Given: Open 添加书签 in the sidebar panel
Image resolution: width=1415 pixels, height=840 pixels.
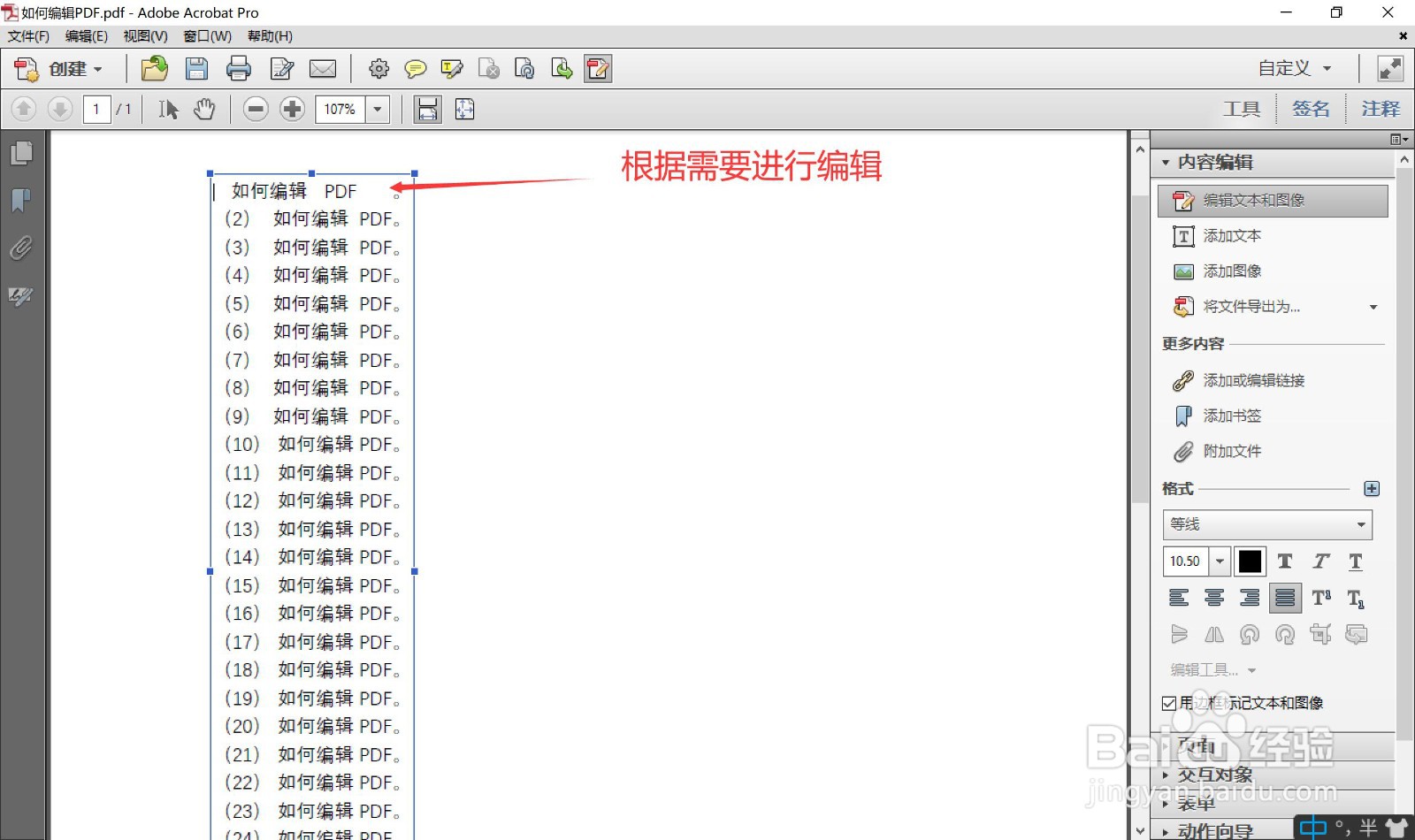Looking at the screenshot, I should [x=1232, y=416].
